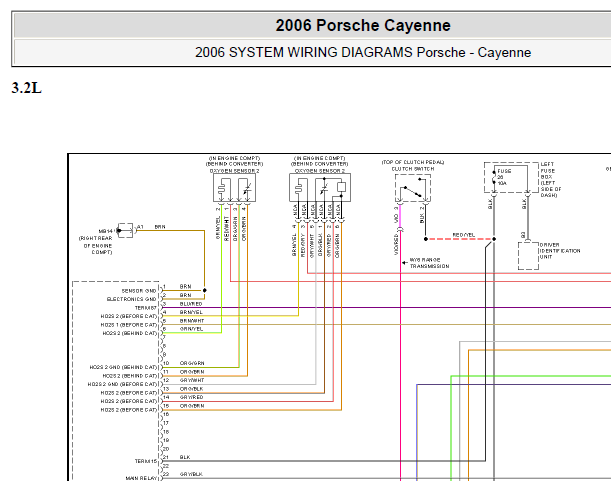The image size is (611, 481).
Task: Click the MB14 ground connector symbol
Action: [x=126, y=231]
